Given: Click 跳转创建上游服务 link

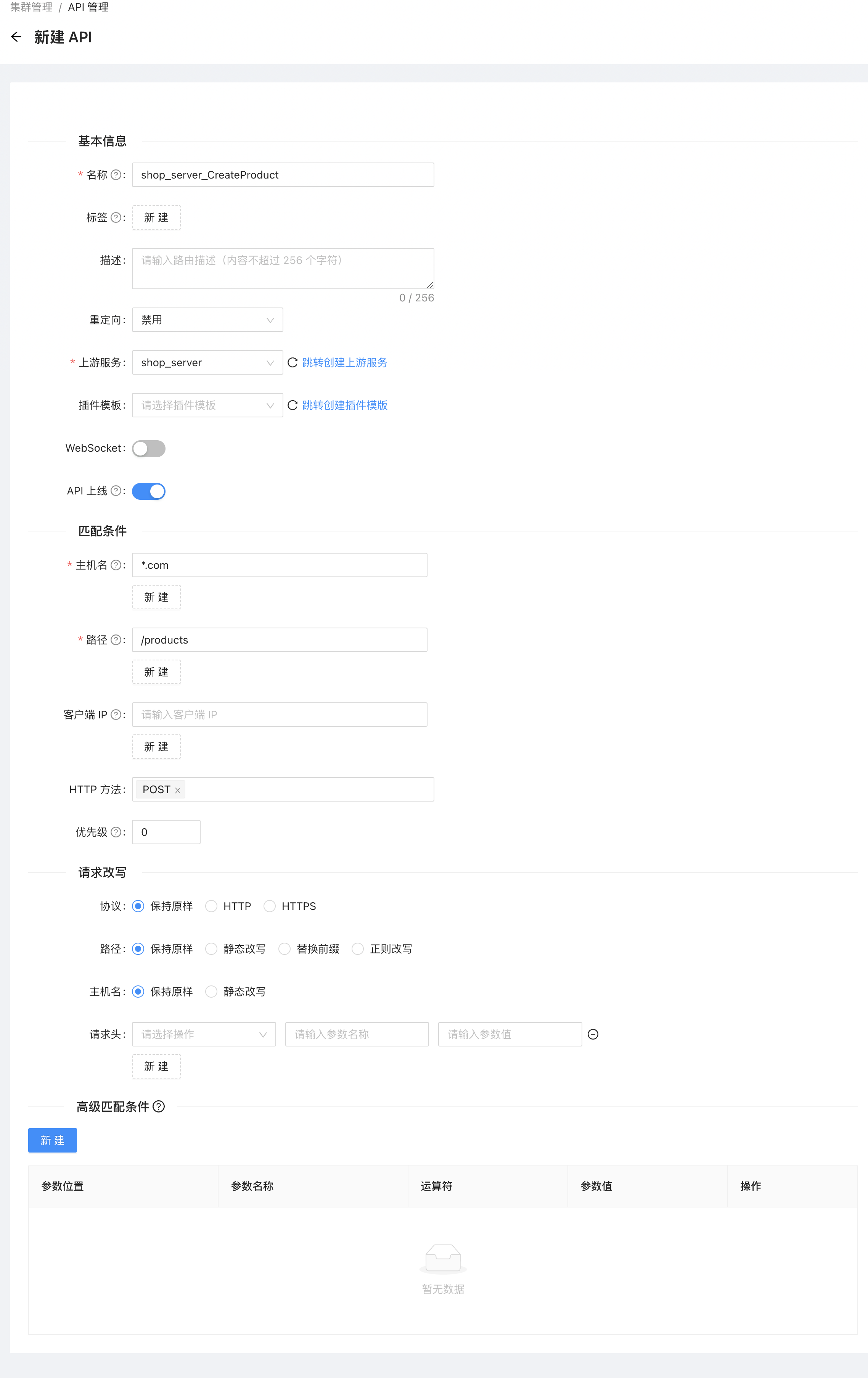Looking at the screenshot, I should pos(344,363).
